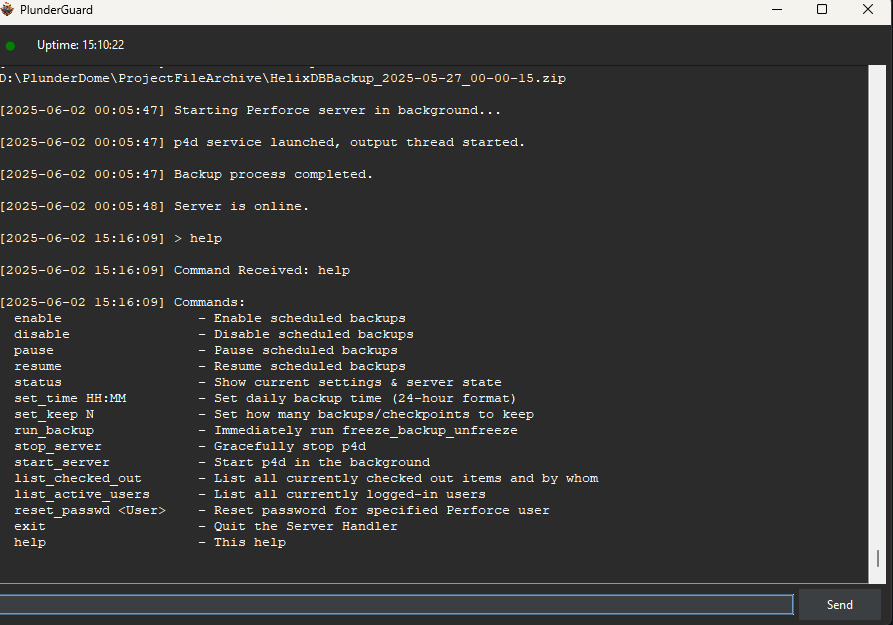Click the 'Command Received: help' log line
Image resolution: width=893 pixels, height=625 pixels.
261,270
